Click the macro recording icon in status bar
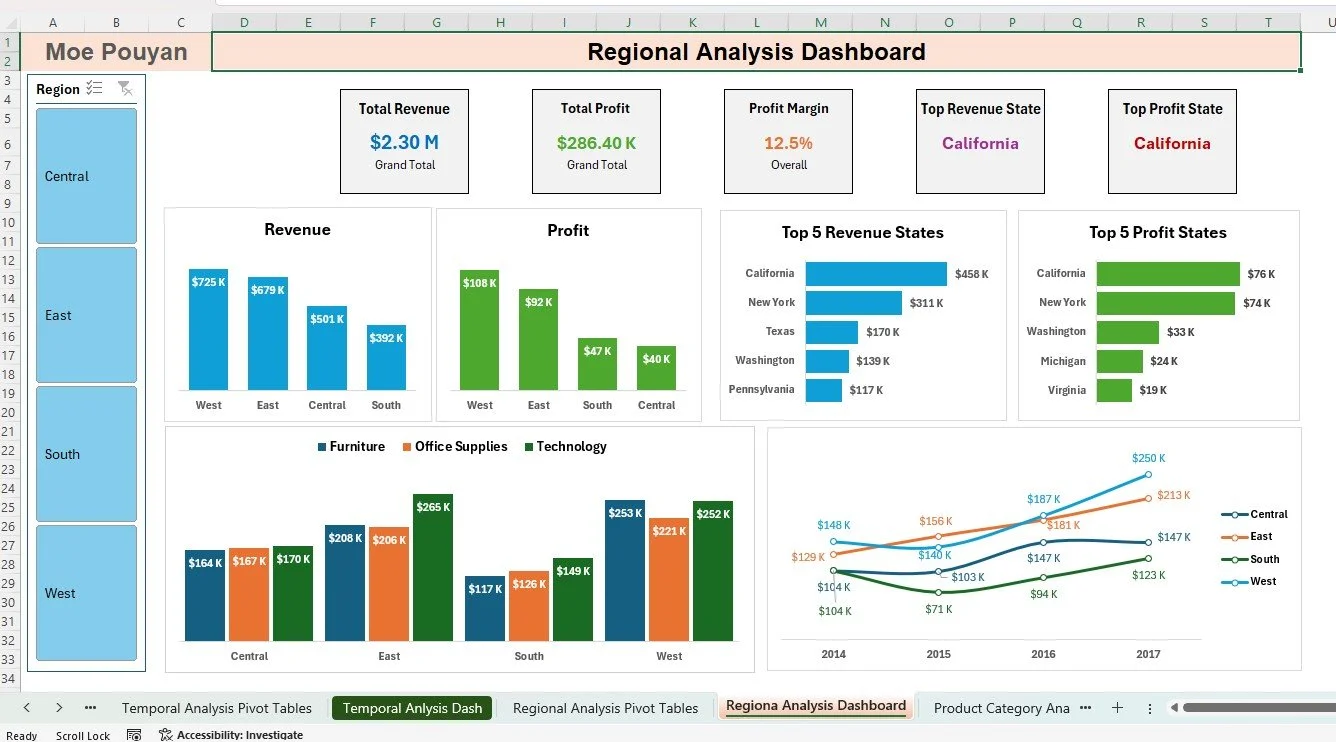Image resolution: width=1336 pixels, height=742 pixels. coord(134,735)
